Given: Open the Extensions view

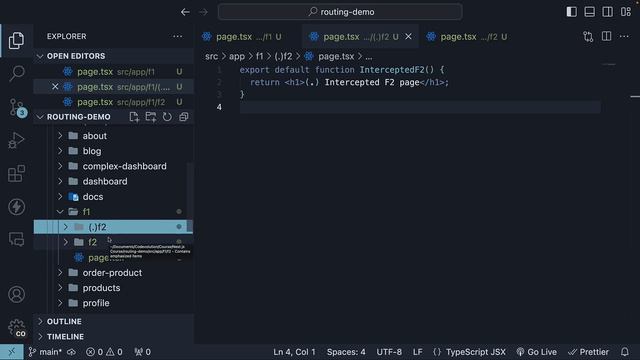Looking at the screenshot, I should pyautogui.click(x=16, y=173).
